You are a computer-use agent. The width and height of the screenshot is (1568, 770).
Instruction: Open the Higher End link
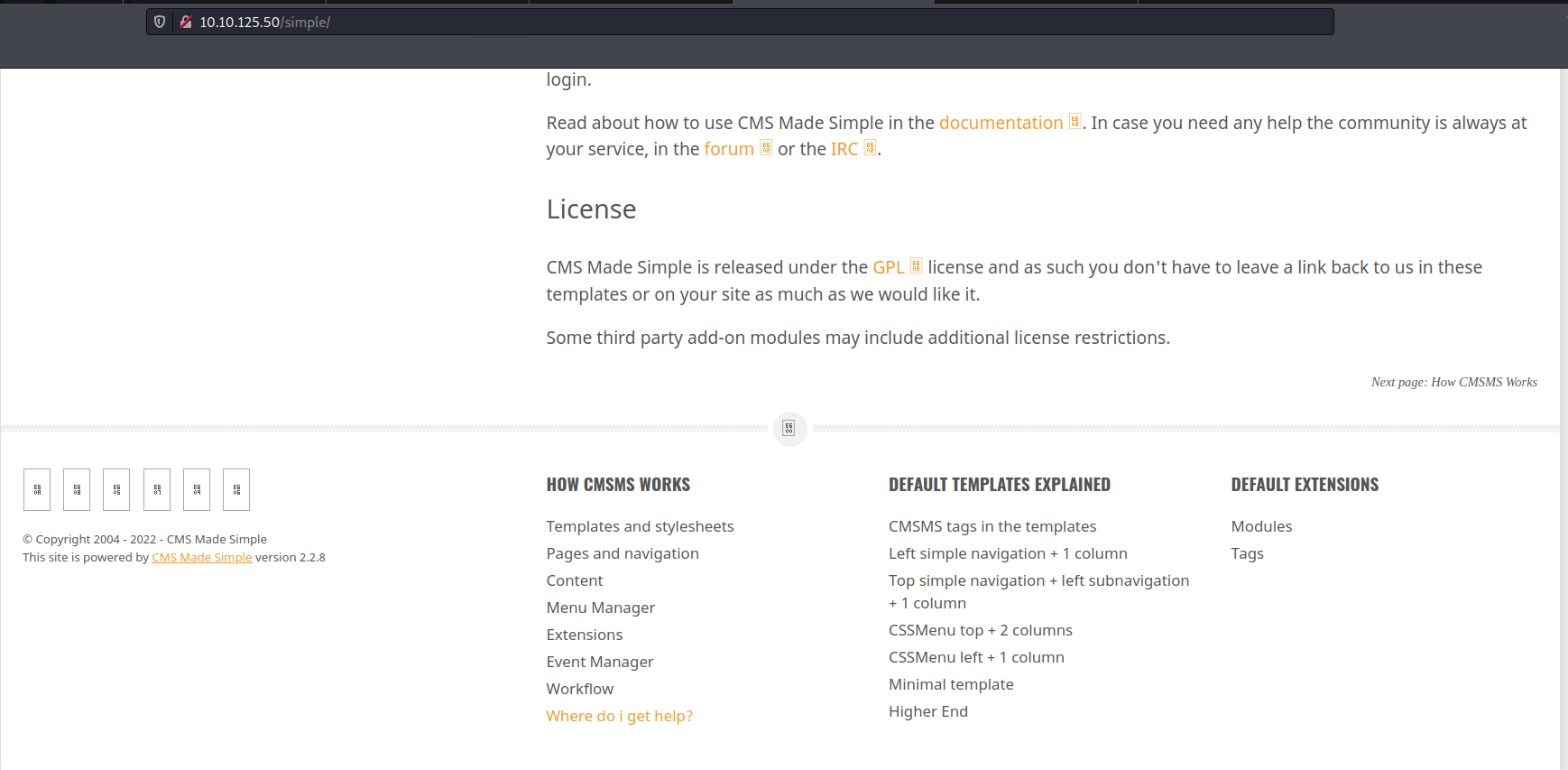tap(928, 711)
